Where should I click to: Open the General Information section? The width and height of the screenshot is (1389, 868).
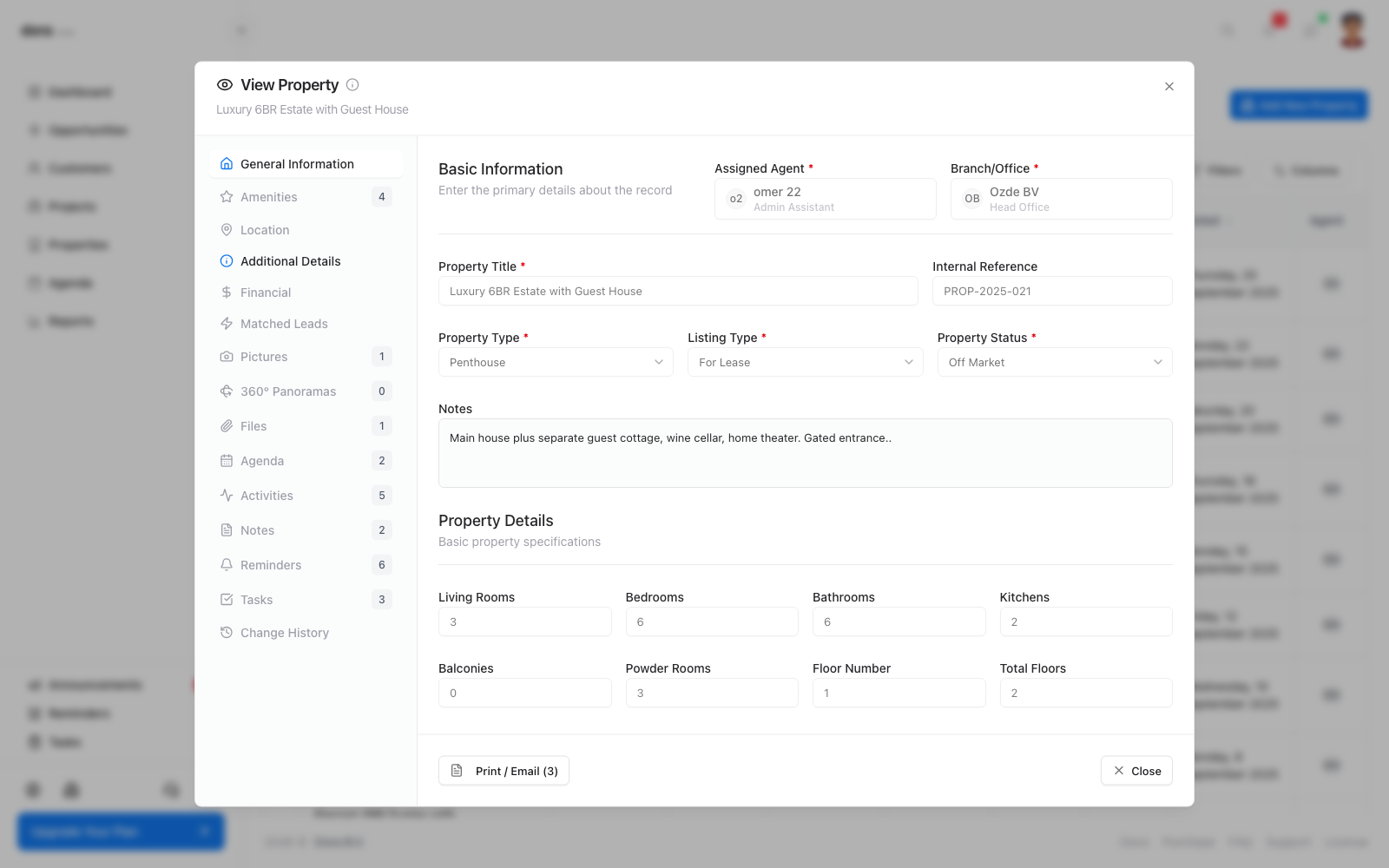pyautogui.click(x=306, y=164)
